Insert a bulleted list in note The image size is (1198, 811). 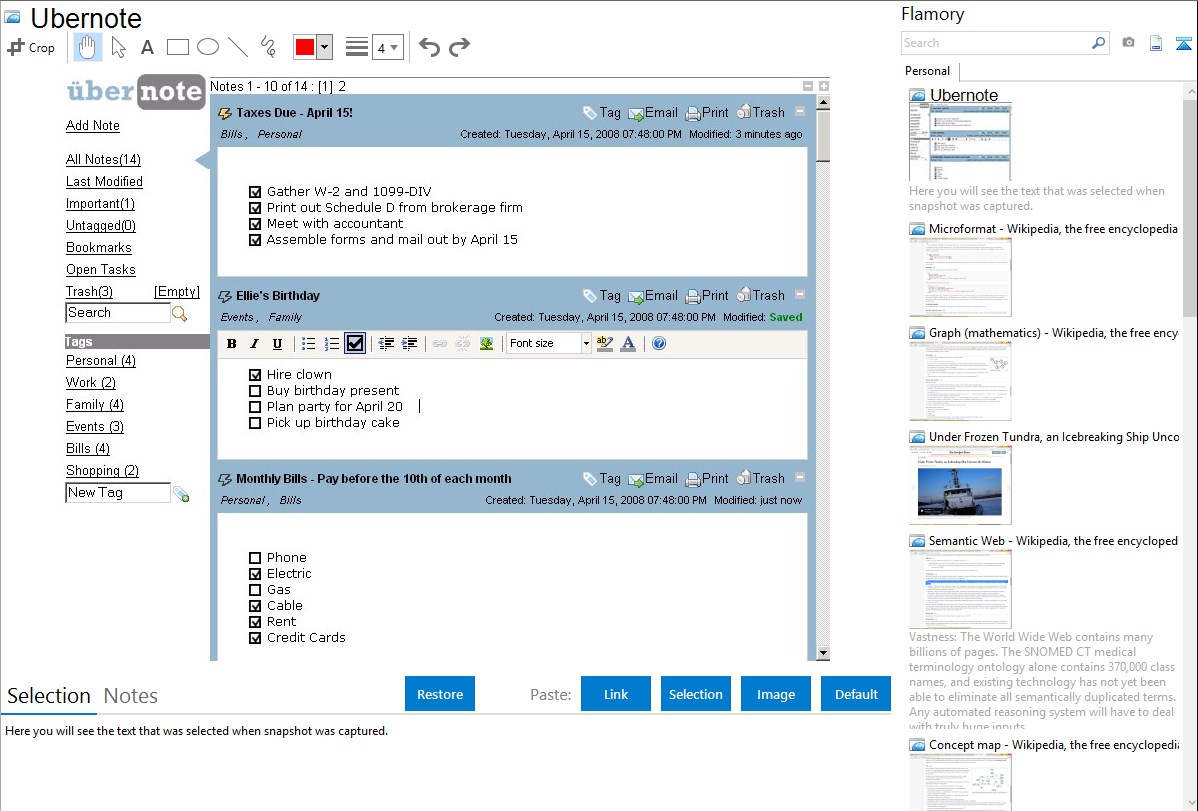[309, 344]
